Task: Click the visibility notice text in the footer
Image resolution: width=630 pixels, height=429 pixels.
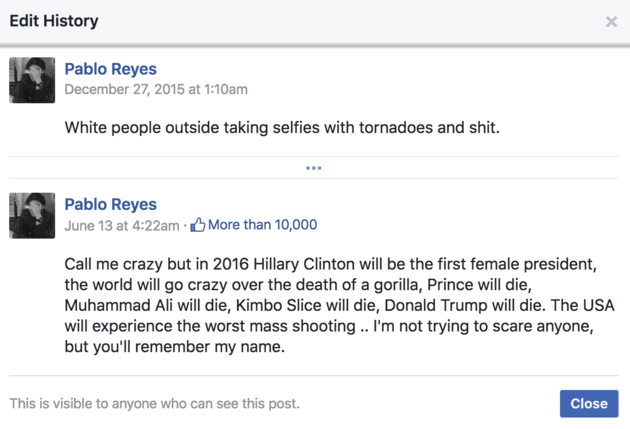Action: (x=155, y=403)
